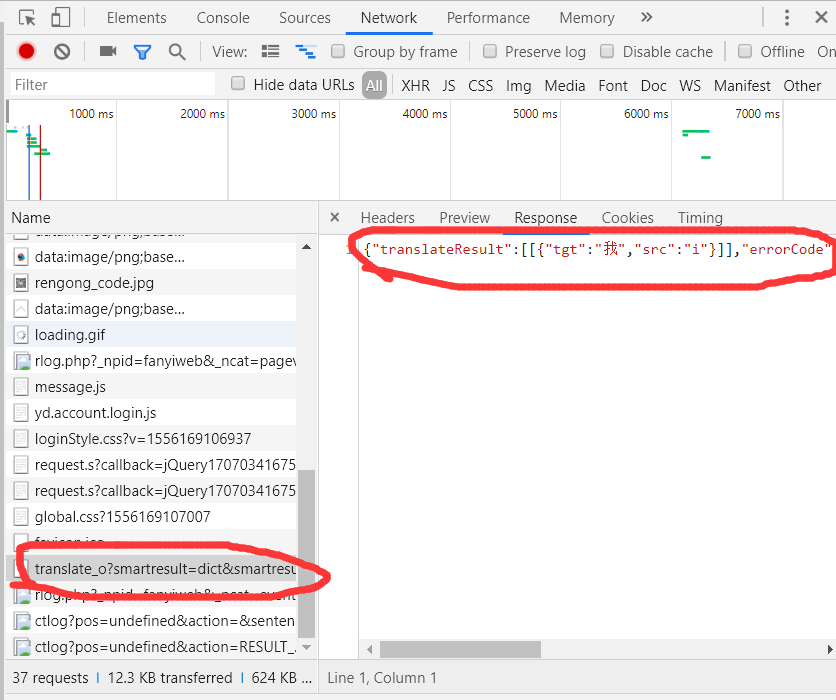This screenshot has height=700, width=836.
Task: Filter requests by JS
Action: pyautogui.click(x=449, y=85)
